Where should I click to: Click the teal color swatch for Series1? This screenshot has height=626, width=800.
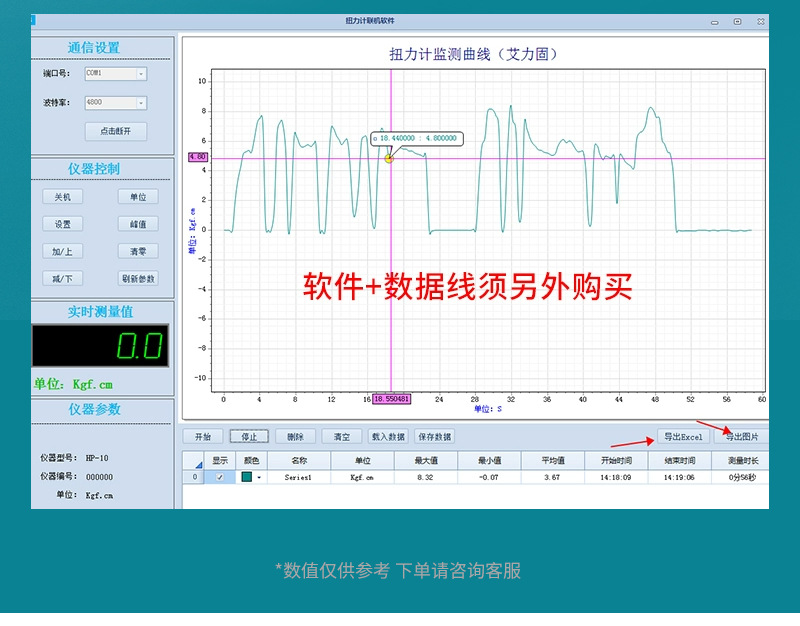click(246, 477)
